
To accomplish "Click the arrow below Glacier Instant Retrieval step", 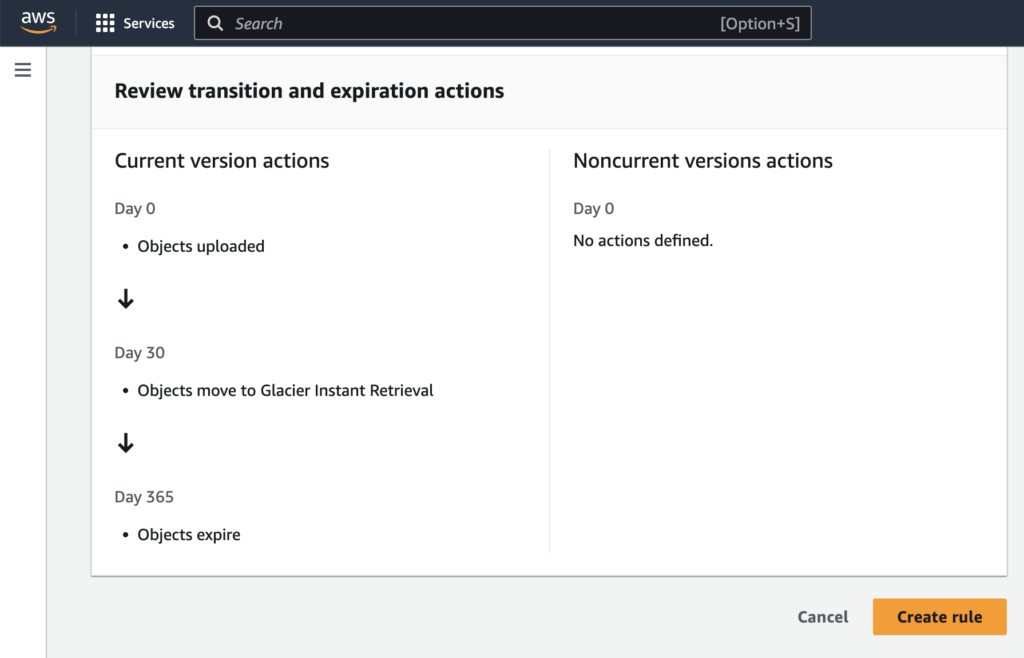I will coord(125,441).
